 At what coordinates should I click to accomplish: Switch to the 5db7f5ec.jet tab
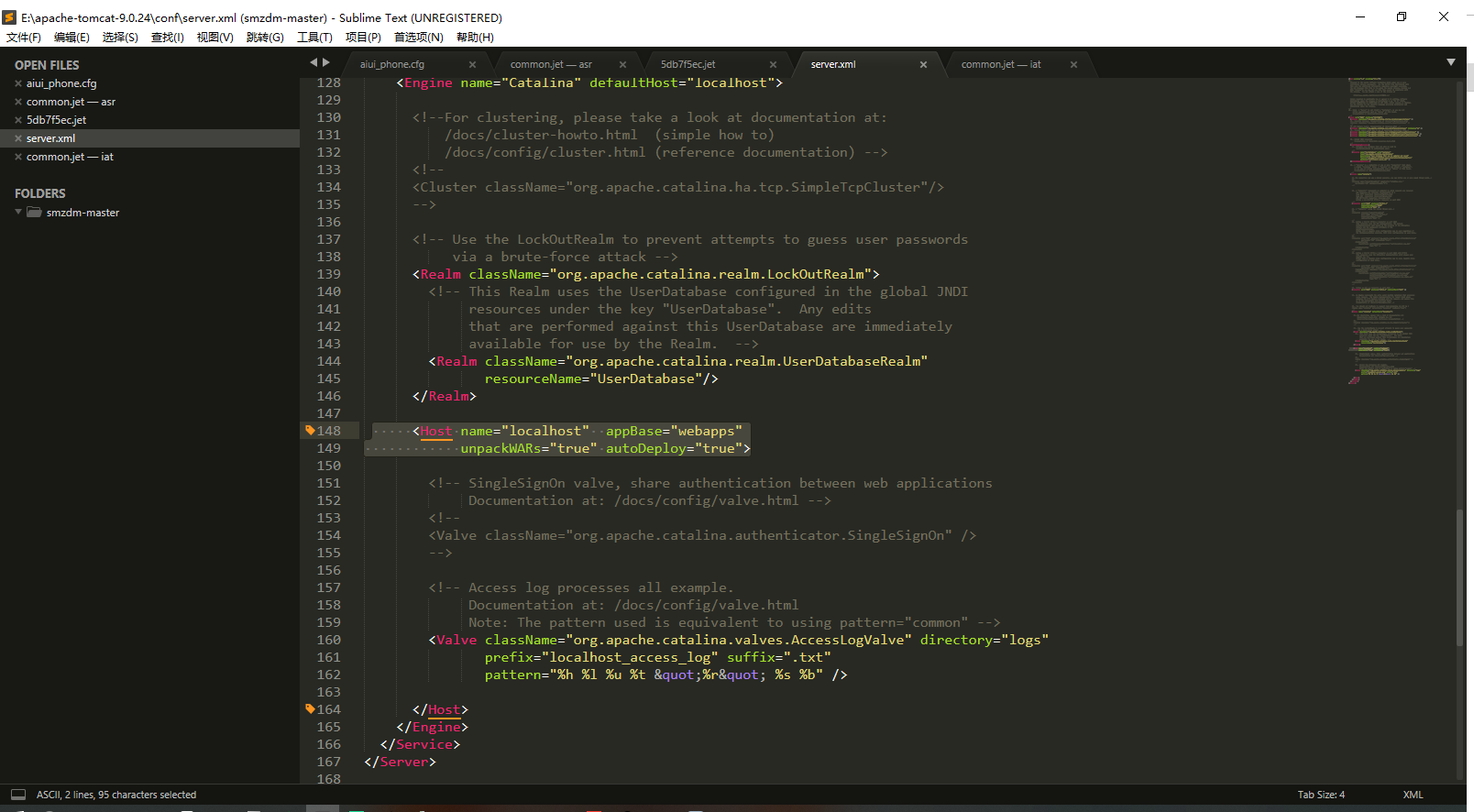point(688,64)
